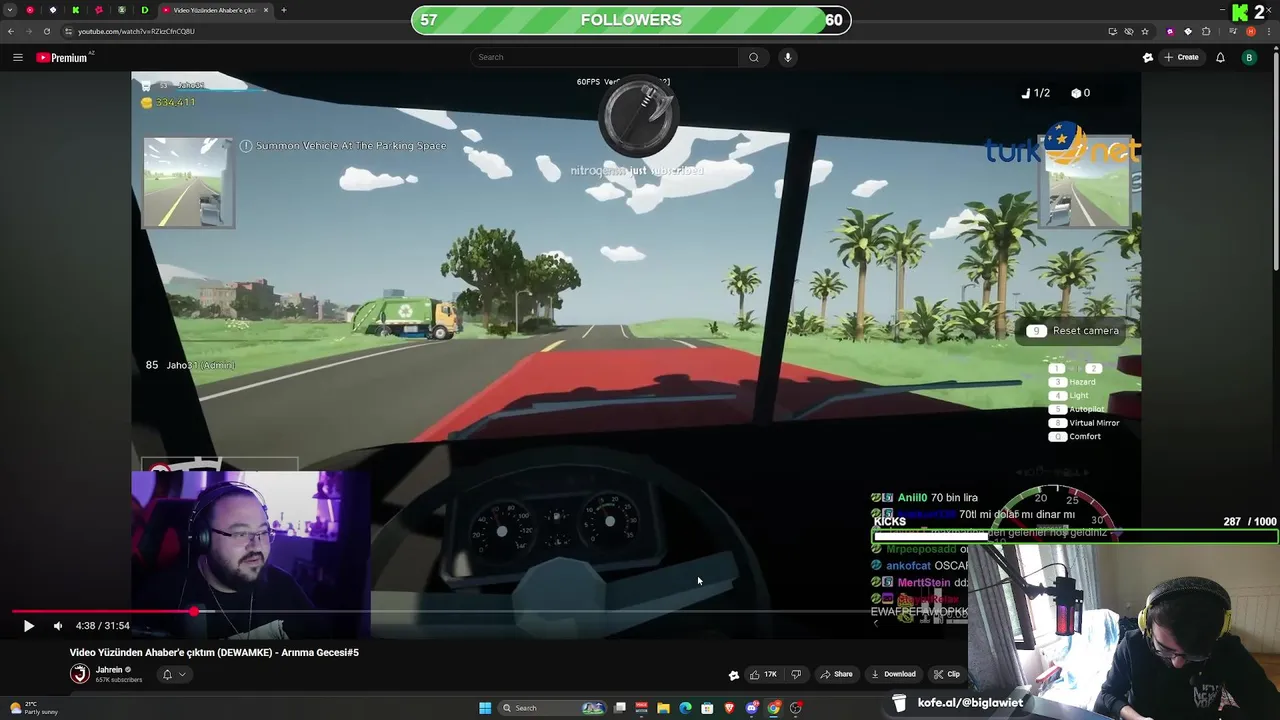Open File Explorer from taskbar
1280x720 pixels.
(x=663, y=708)
